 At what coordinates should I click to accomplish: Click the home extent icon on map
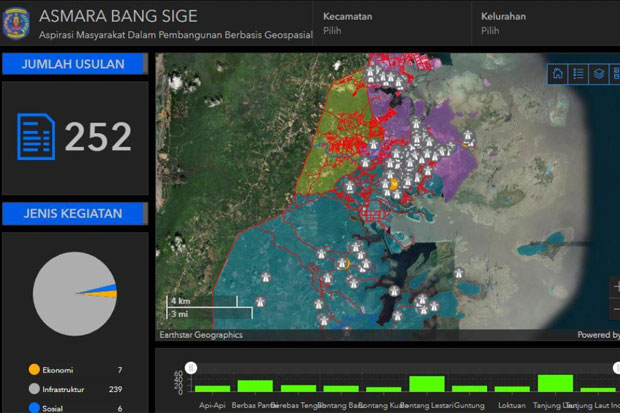[558, 74]
